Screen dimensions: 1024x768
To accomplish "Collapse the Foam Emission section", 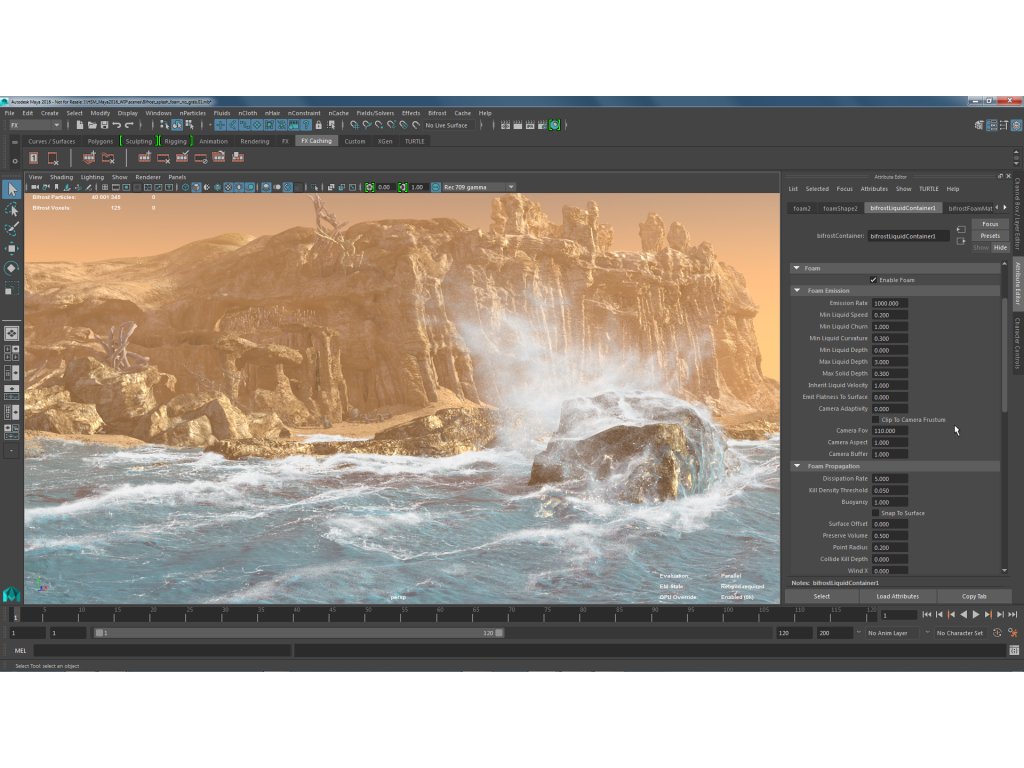I will [x=797, y=291].
